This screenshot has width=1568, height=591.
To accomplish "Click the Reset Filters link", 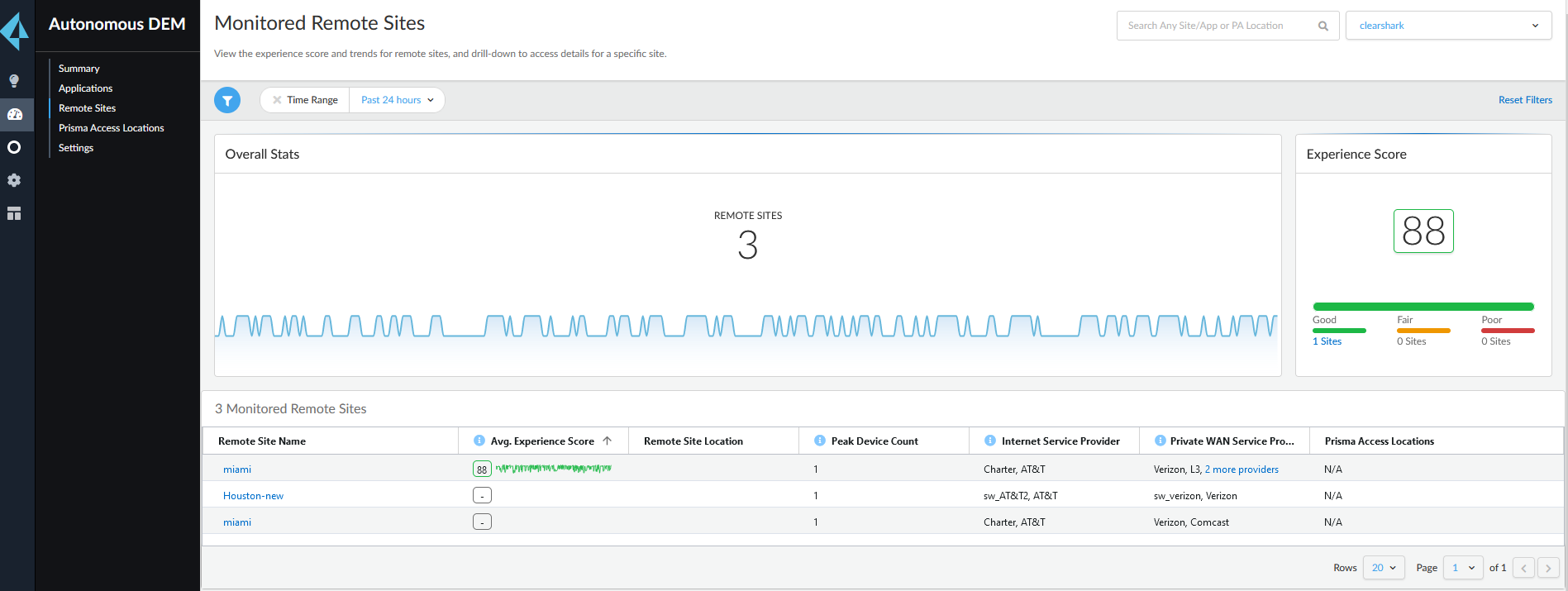I will point(1525,100).
